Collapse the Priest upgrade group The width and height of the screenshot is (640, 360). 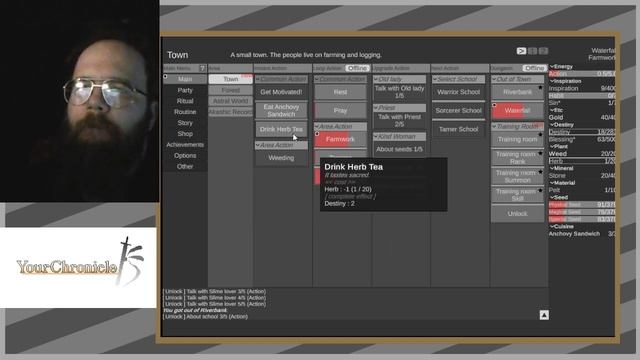[x=400, y=108]
